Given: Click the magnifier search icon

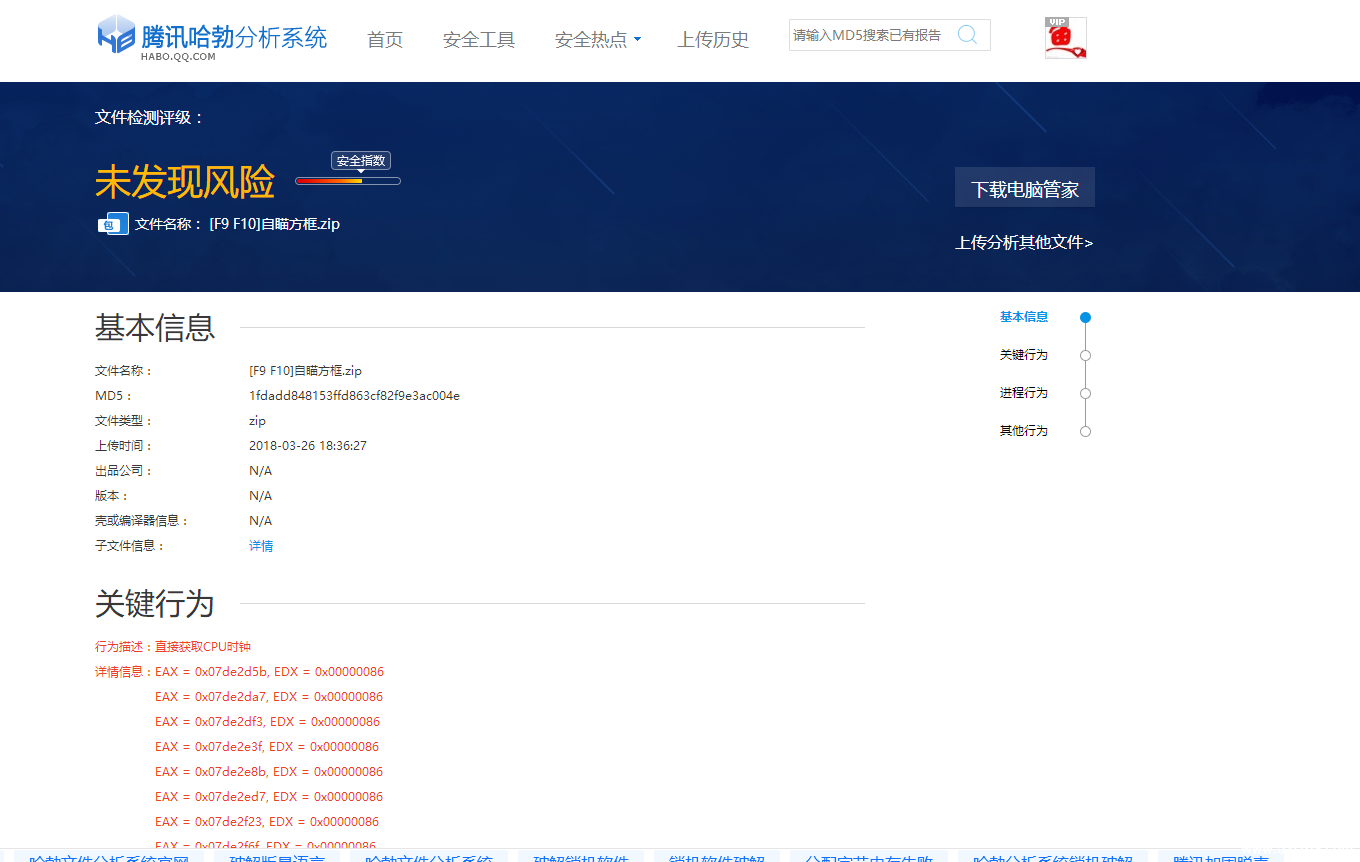Looking at the screenshot, I should point(967,35).
